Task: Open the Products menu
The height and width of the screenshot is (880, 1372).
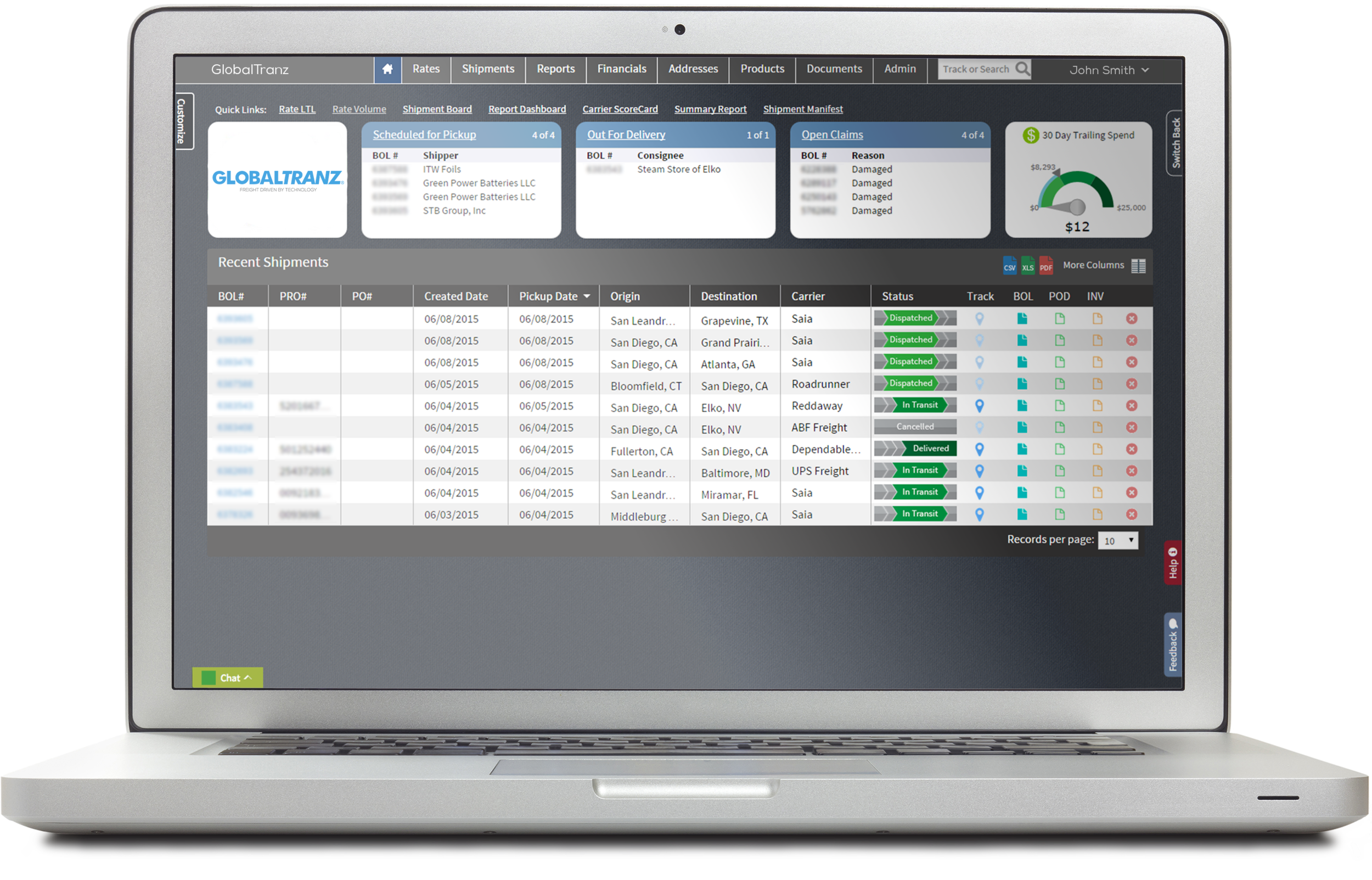Action: coord(762,69)
